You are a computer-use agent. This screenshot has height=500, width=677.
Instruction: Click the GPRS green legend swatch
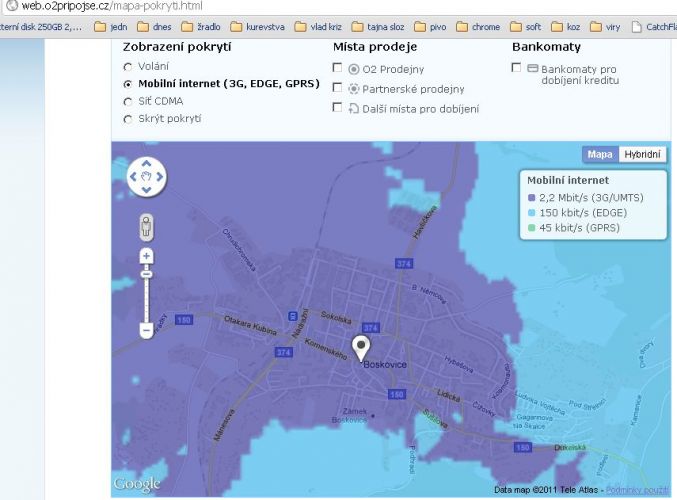[x=531, y=228]
